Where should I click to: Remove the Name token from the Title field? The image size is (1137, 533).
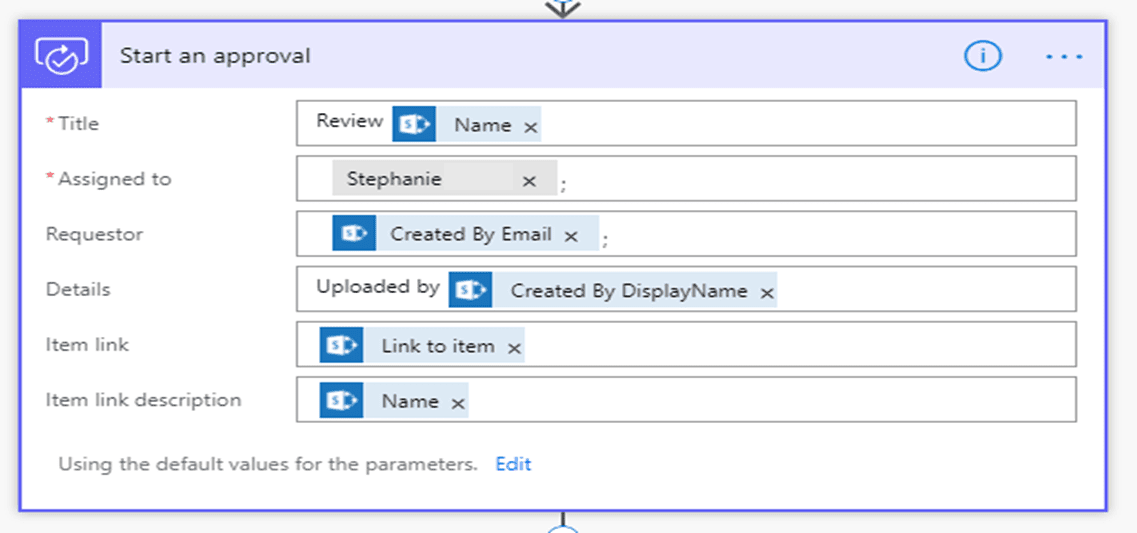click(531, 127)
